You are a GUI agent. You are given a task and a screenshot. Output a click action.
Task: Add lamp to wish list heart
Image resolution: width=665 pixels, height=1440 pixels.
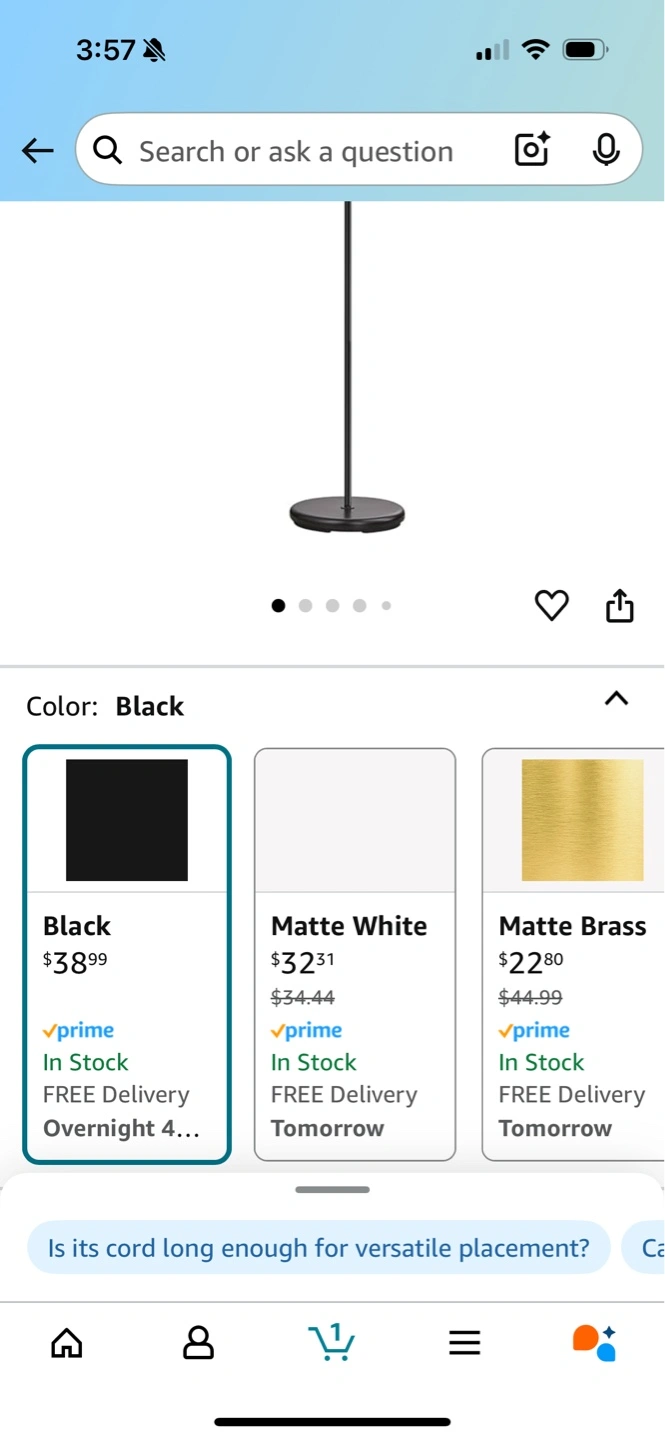coord(551,605)
